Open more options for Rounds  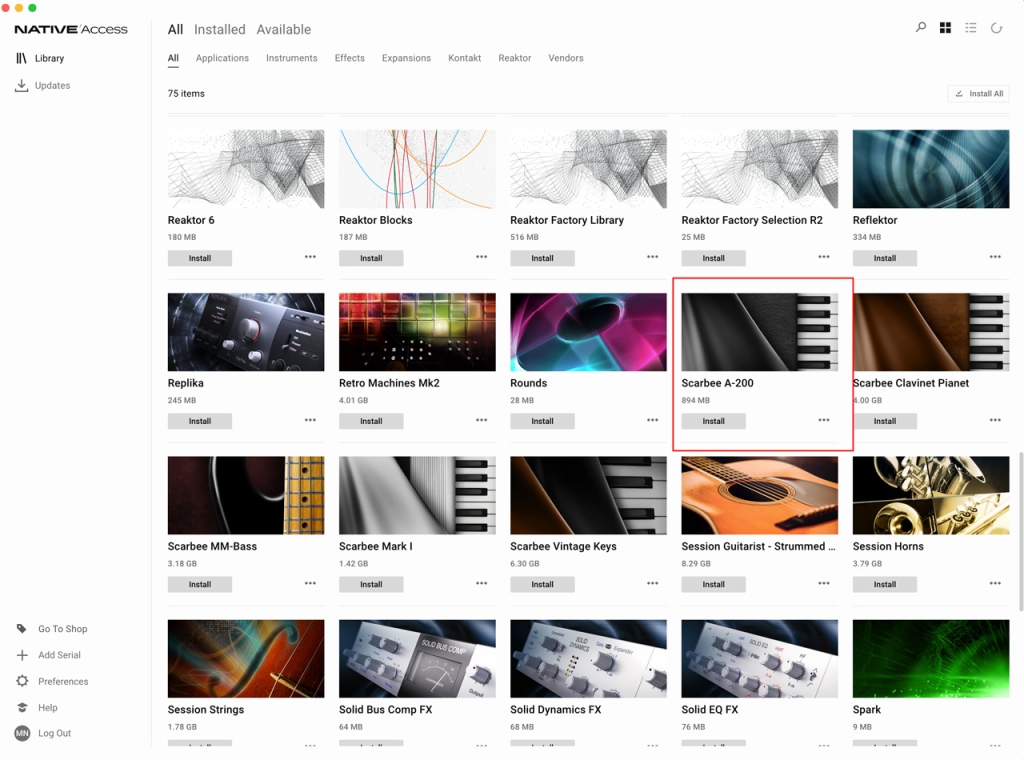tap(652, 420)
